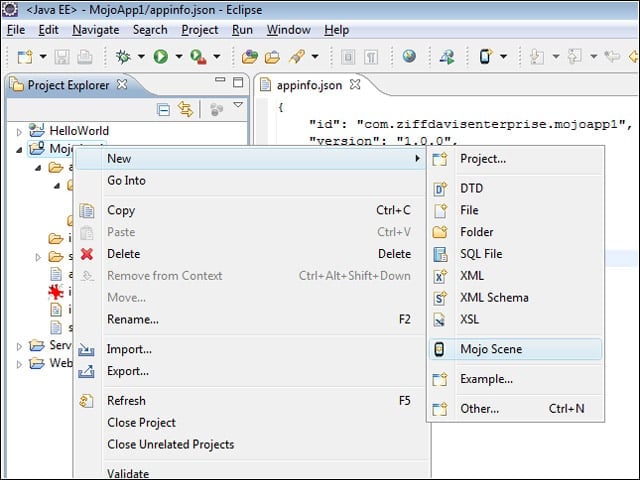Expand the HelloWorld project node
640x480 pixels.
(19, 132)
